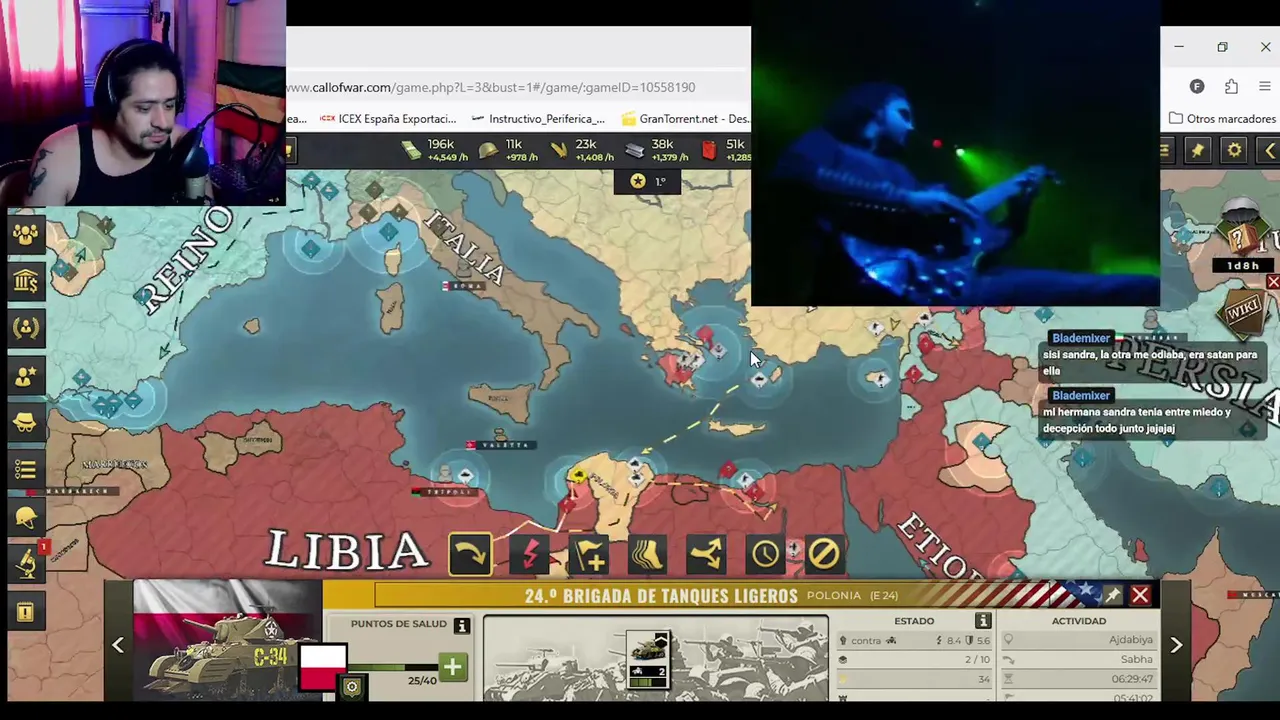The image size is (1280, 720).
Task: Pin the unit info panel
Action: 1112,595
